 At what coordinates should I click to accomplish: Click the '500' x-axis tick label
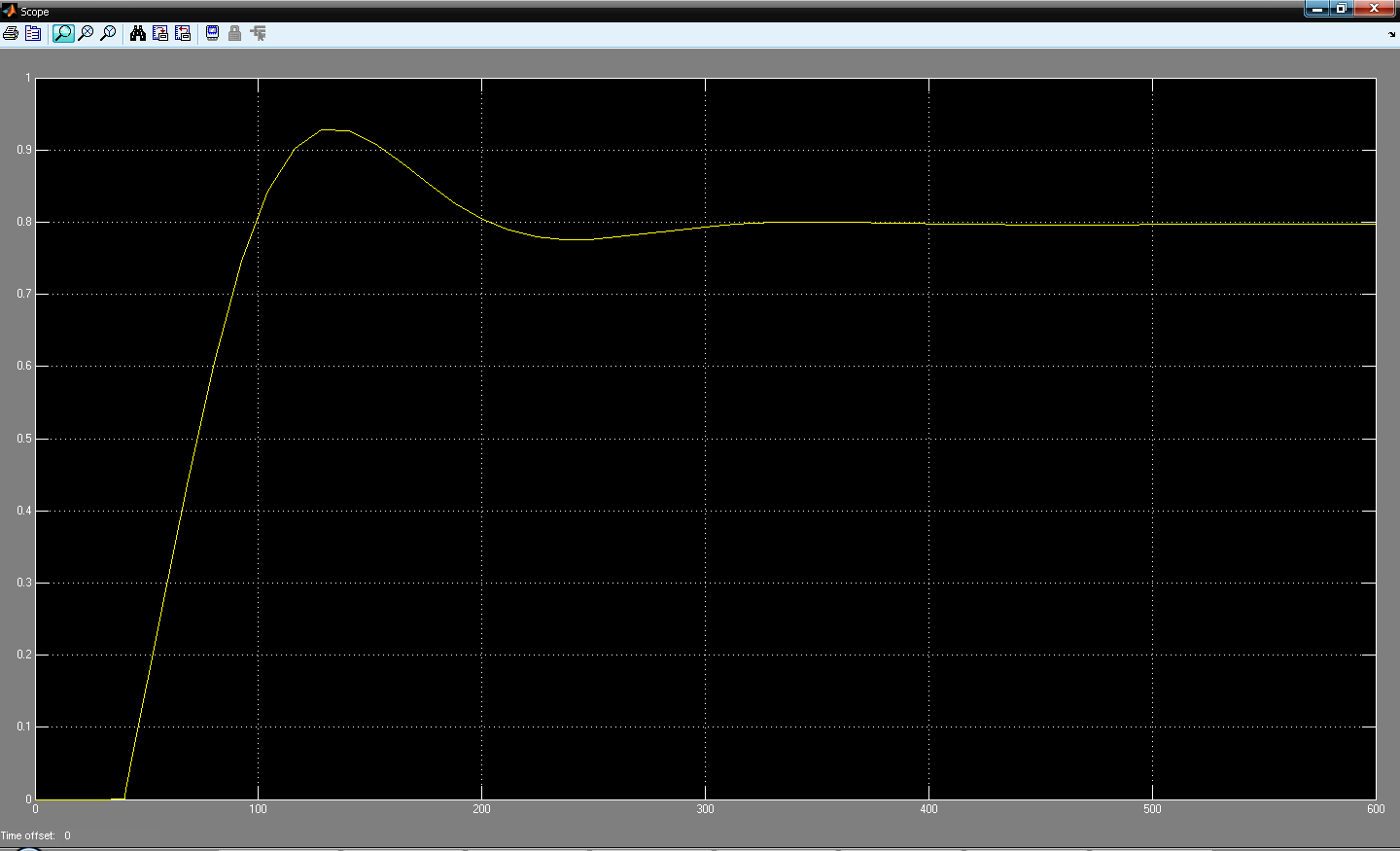(1152, 809)
